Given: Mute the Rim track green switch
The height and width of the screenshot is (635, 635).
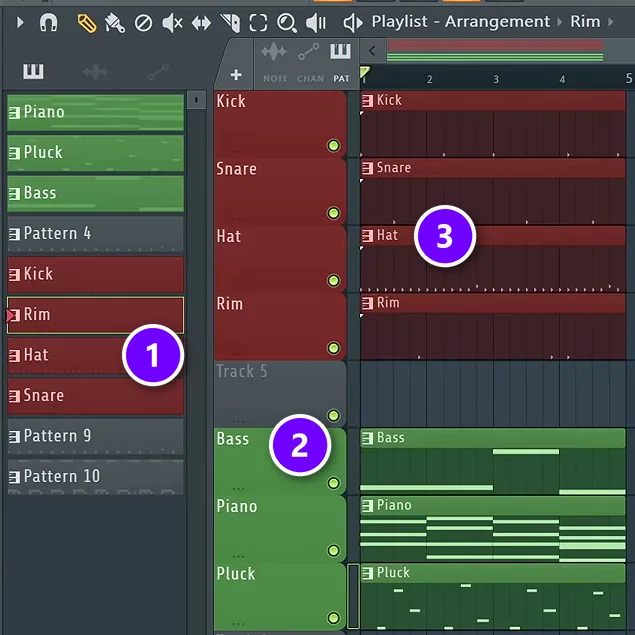Looking at the screenshot, I should coord(333,348).
